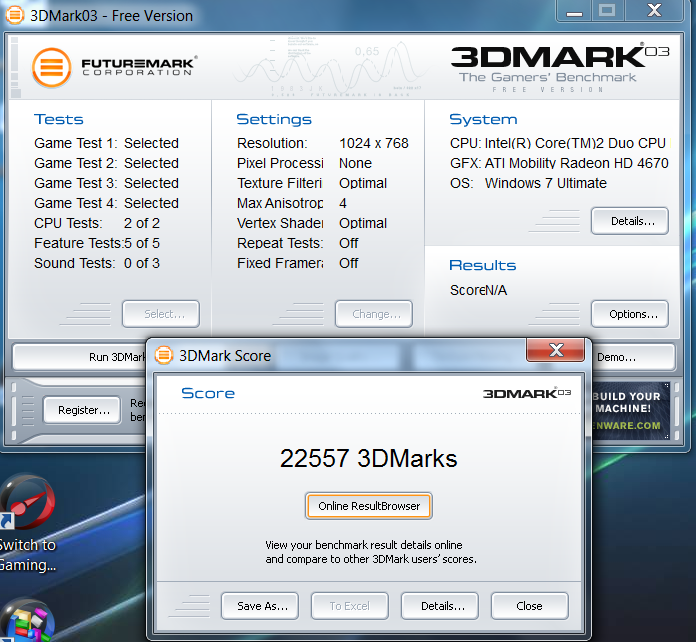Click the Score heading in the dialog
This screenshot has height=642, width=697.
click(x=208, y=393)
